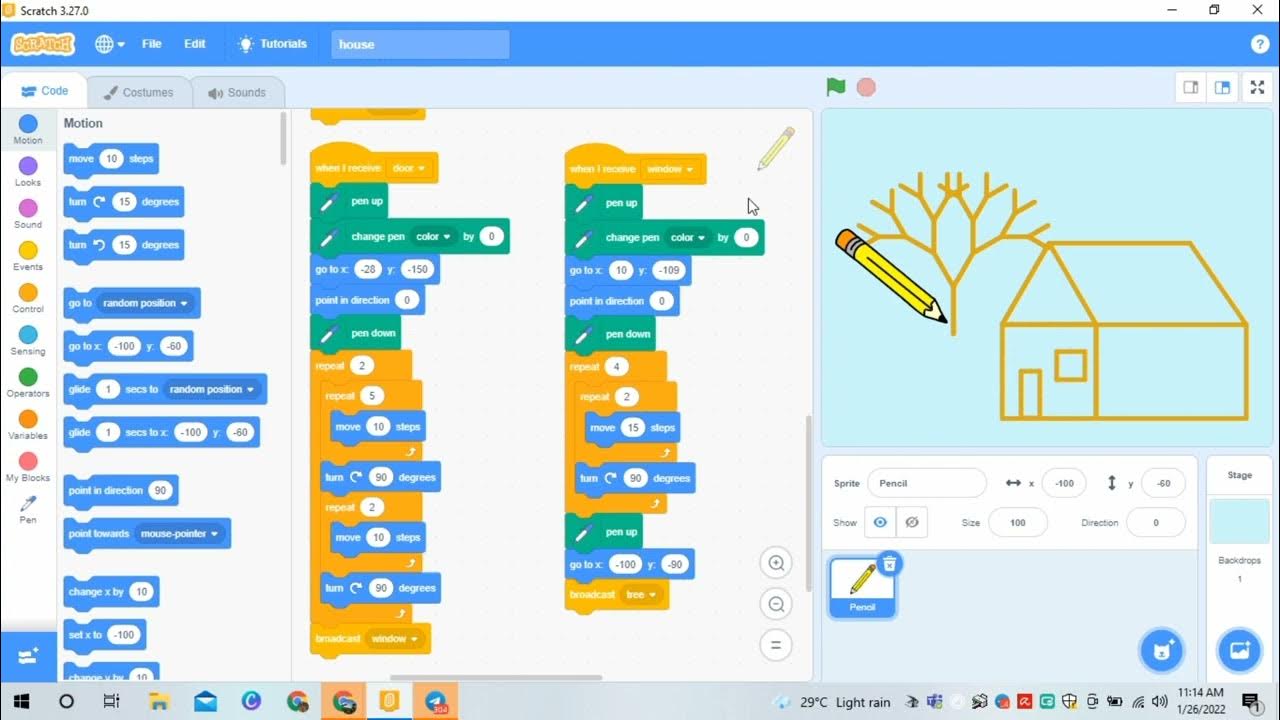Open Telegram from the taskbar
Viewport: 1280px width, 720px height.
435,701
